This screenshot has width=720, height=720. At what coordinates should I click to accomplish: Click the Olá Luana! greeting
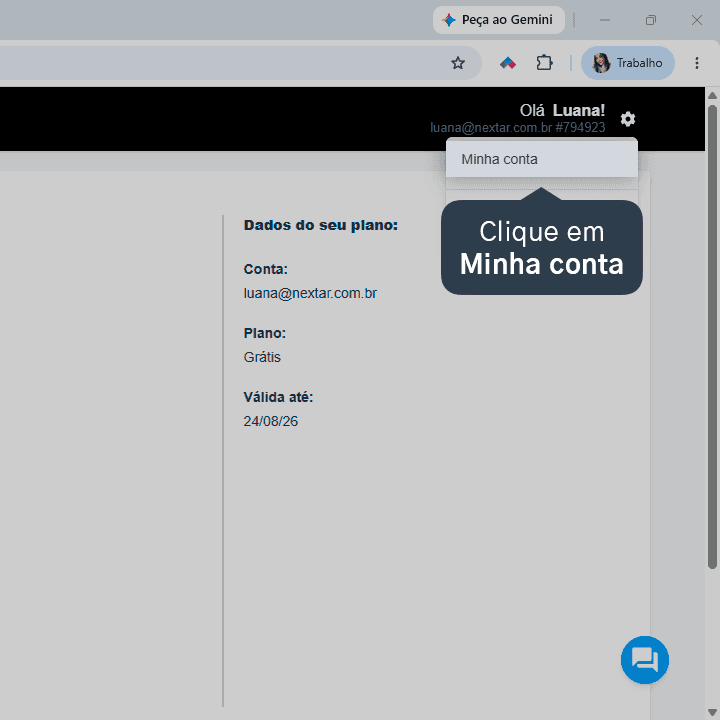click(x=562, y=110)
